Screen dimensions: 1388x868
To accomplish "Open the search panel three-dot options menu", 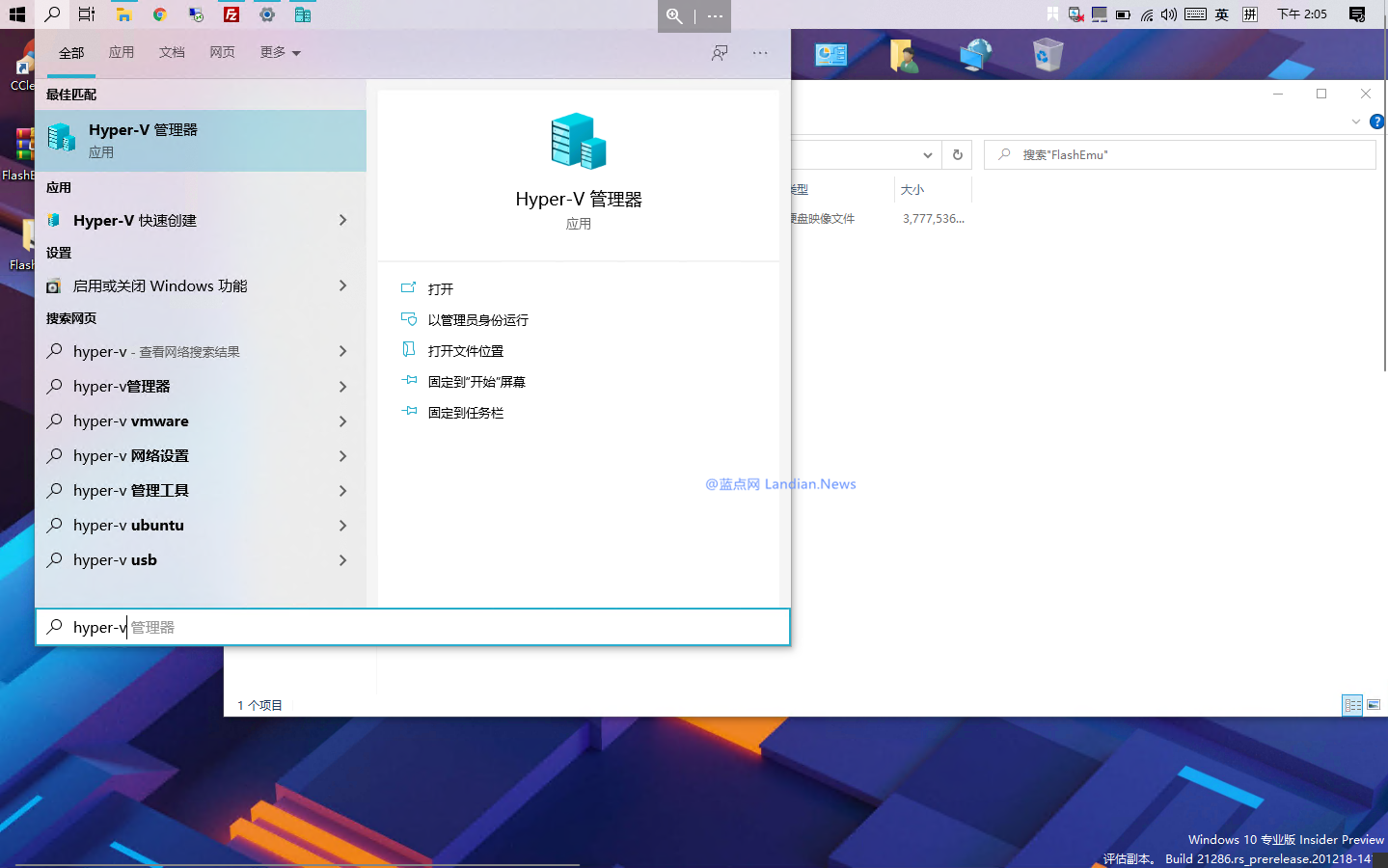I will [x=760, y=53].
